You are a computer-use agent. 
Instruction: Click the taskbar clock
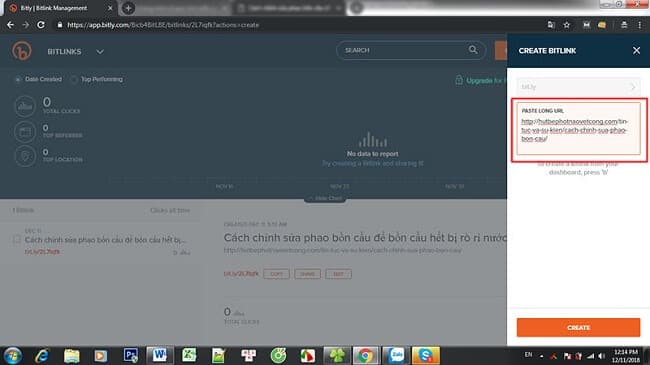coord(626,356)
